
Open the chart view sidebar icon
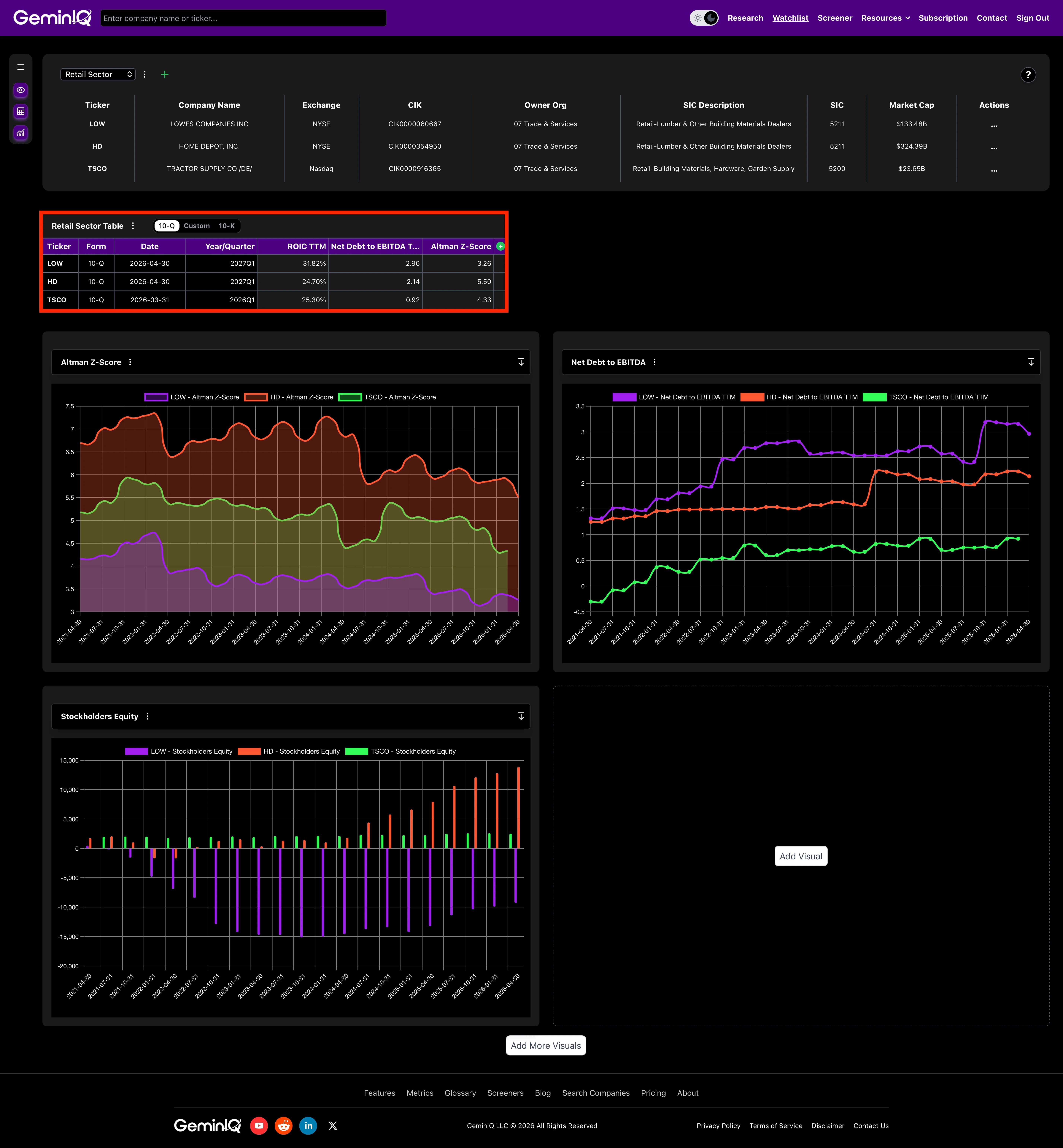[x=21, y=133]
